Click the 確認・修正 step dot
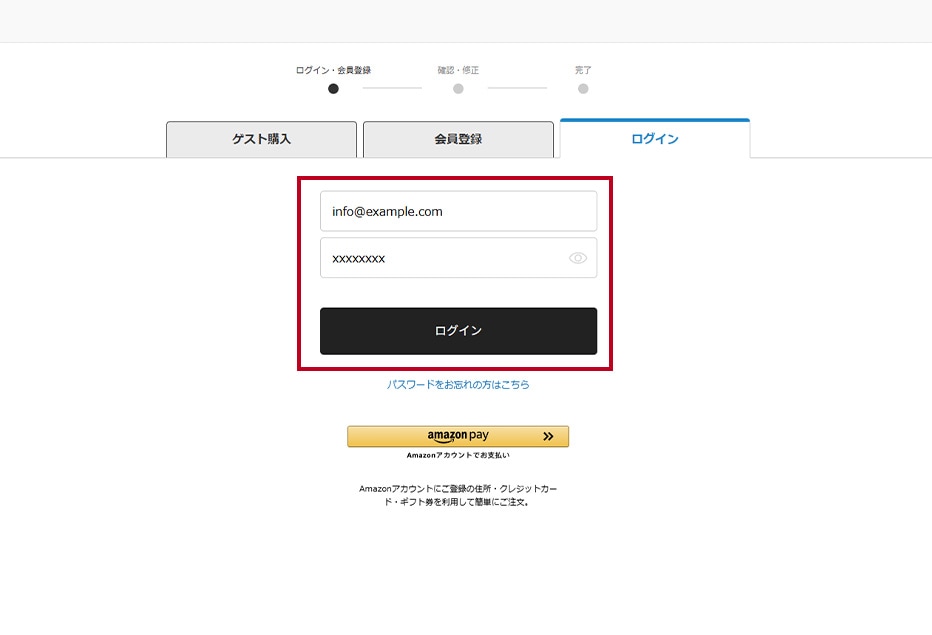This screenshot has height=635, width=932. point(458,89)
